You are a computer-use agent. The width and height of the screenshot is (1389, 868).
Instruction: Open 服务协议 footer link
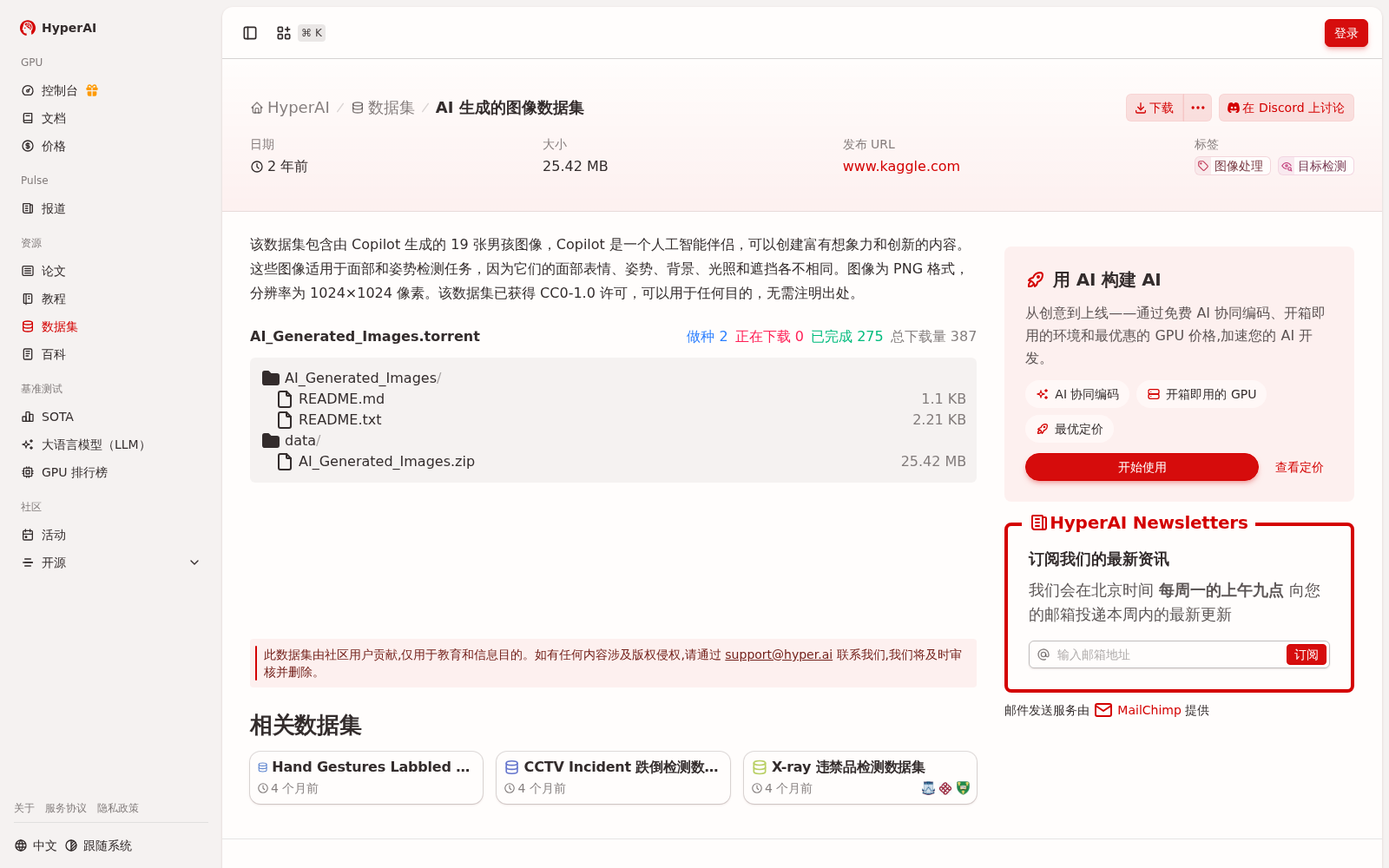pyautogui.click(x=66, y=808)
